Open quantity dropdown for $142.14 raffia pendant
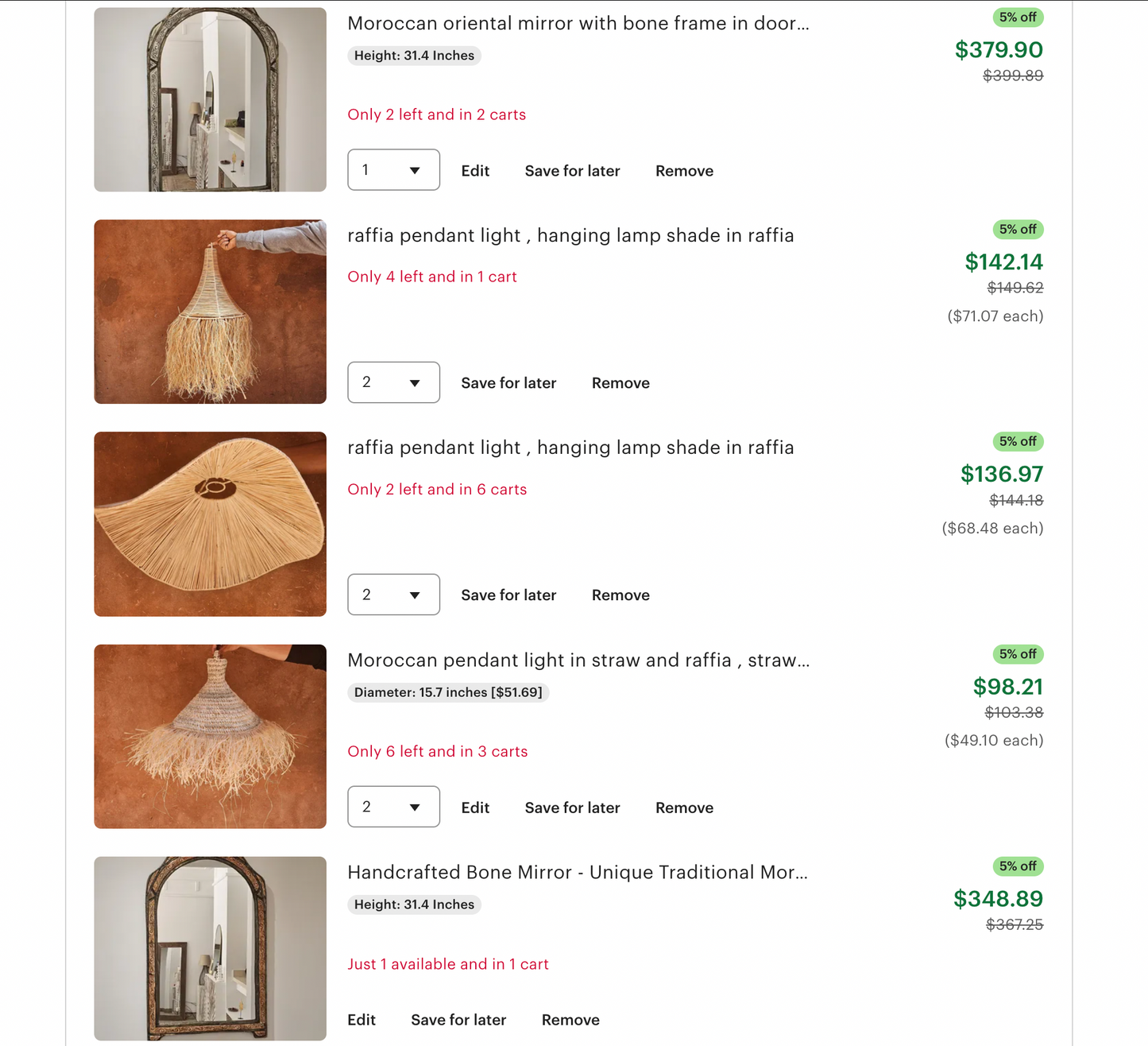This screenshot has height=1046, width=1148. pyautogui.click(x=393, y=382)
